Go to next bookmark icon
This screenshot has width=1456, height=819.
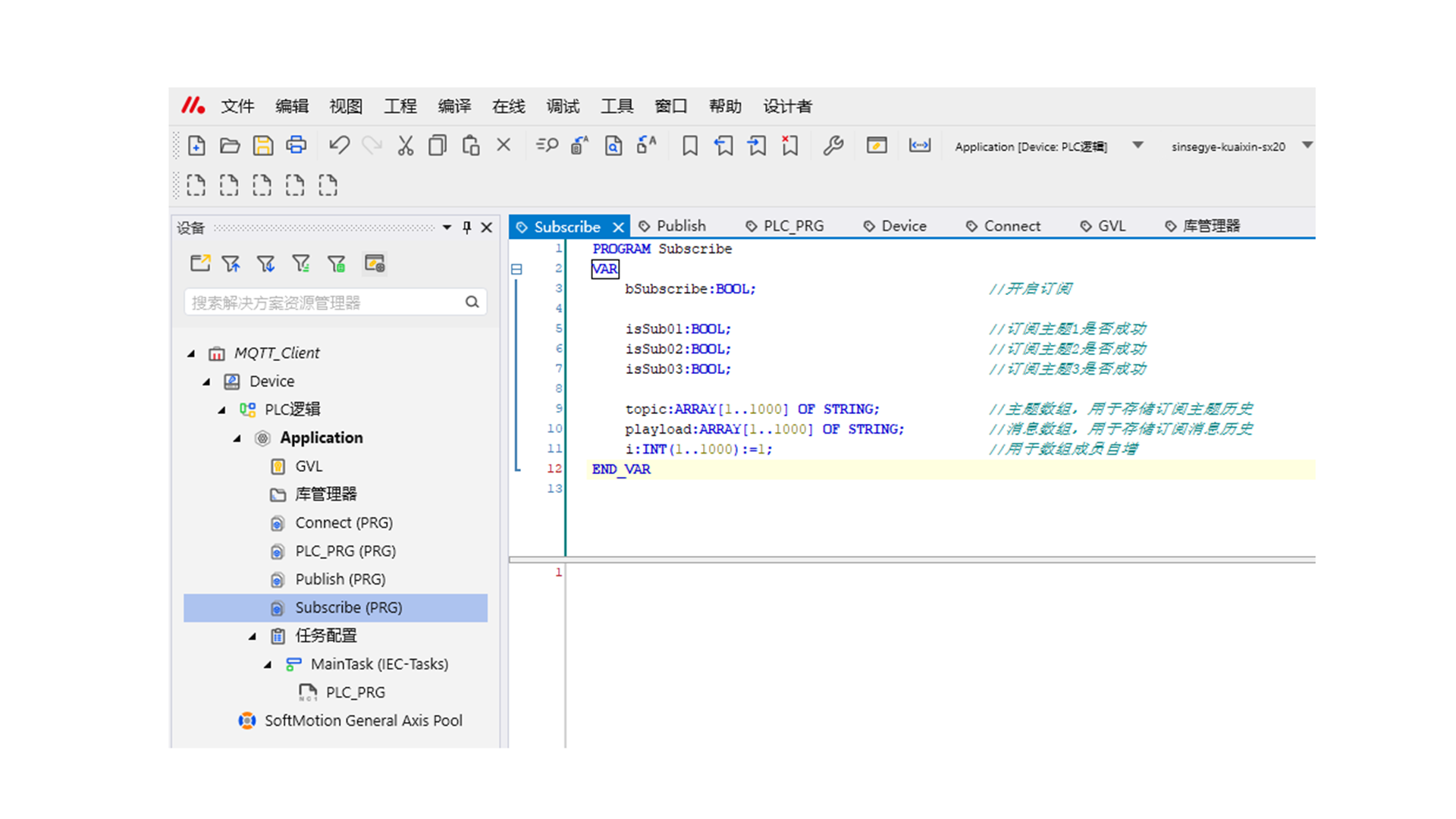757,146
